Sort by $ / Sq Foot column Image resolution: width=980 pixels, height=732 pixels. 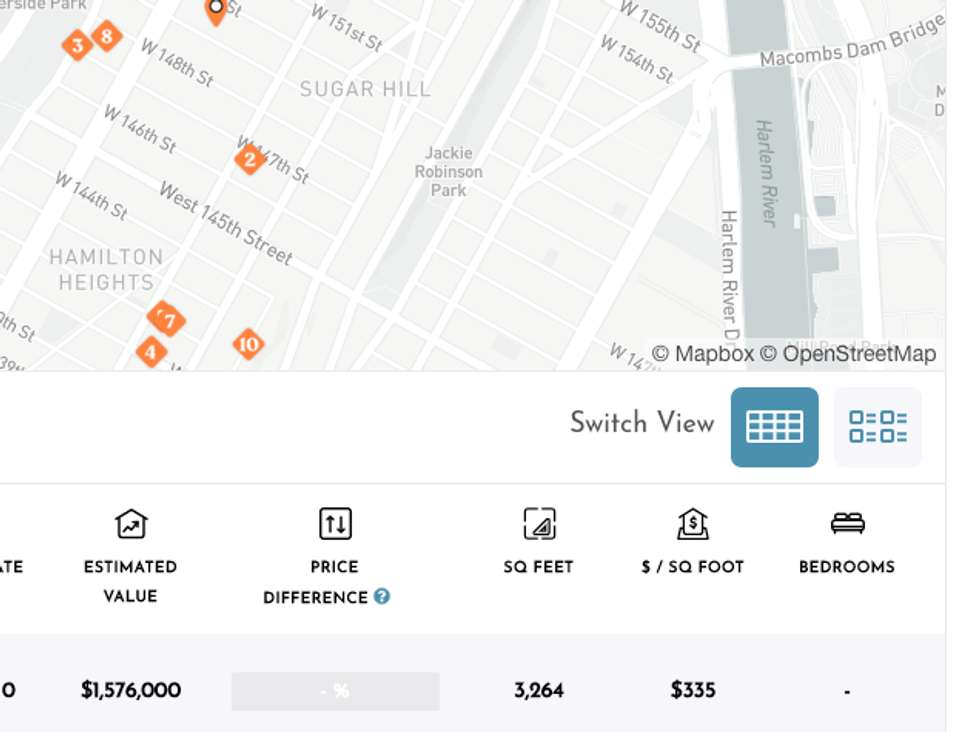[692, 567]
